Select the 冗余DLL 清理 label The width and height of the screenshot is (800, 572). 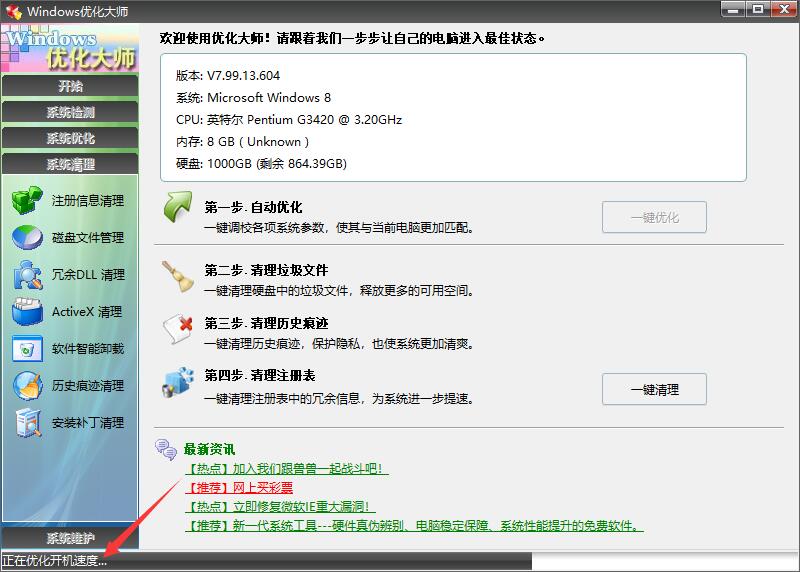88,275
